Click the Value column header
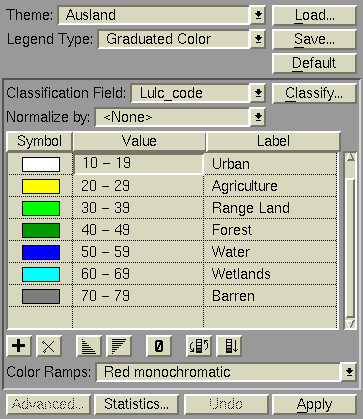 tap(139, 141)
